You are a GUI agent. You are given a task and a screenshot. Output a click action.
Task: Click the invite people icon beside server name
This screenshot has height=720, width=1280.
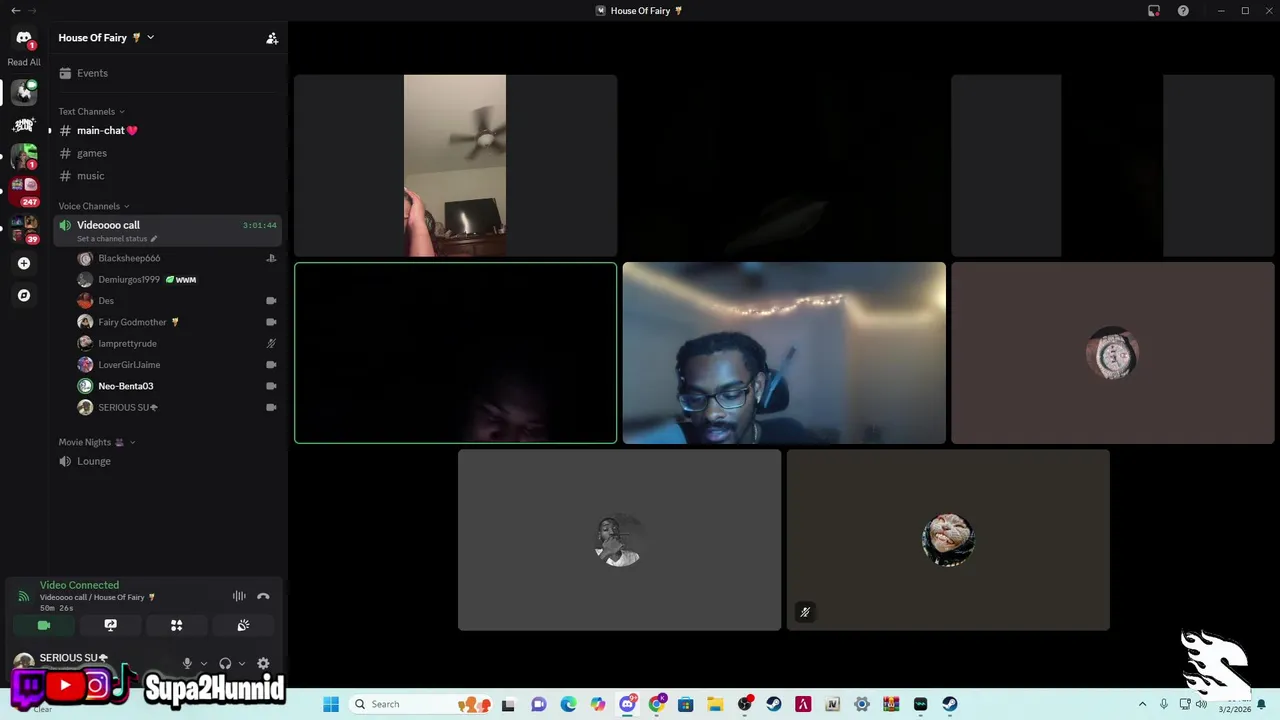coord(272,38)
